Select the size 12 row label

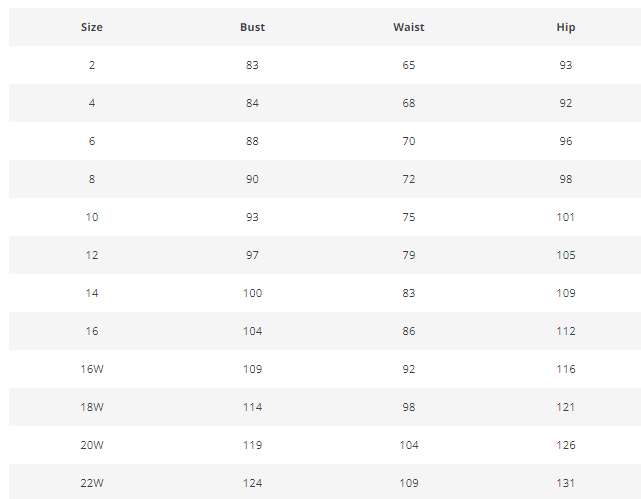pyautogui.click(x=92, y=255)
